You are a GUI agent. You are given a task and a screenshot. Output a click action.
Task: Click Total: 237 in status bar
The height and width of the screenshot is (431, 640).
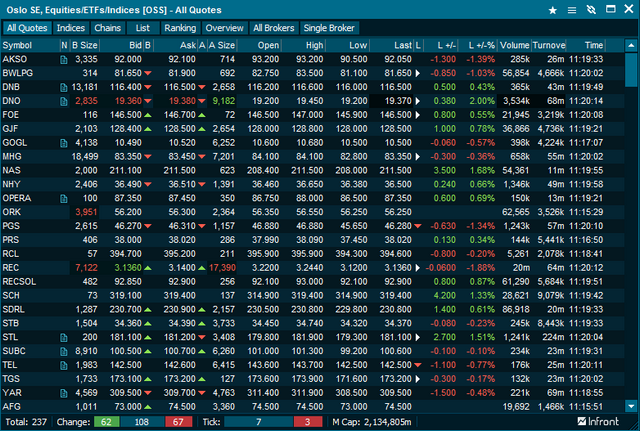pos(26,422)
